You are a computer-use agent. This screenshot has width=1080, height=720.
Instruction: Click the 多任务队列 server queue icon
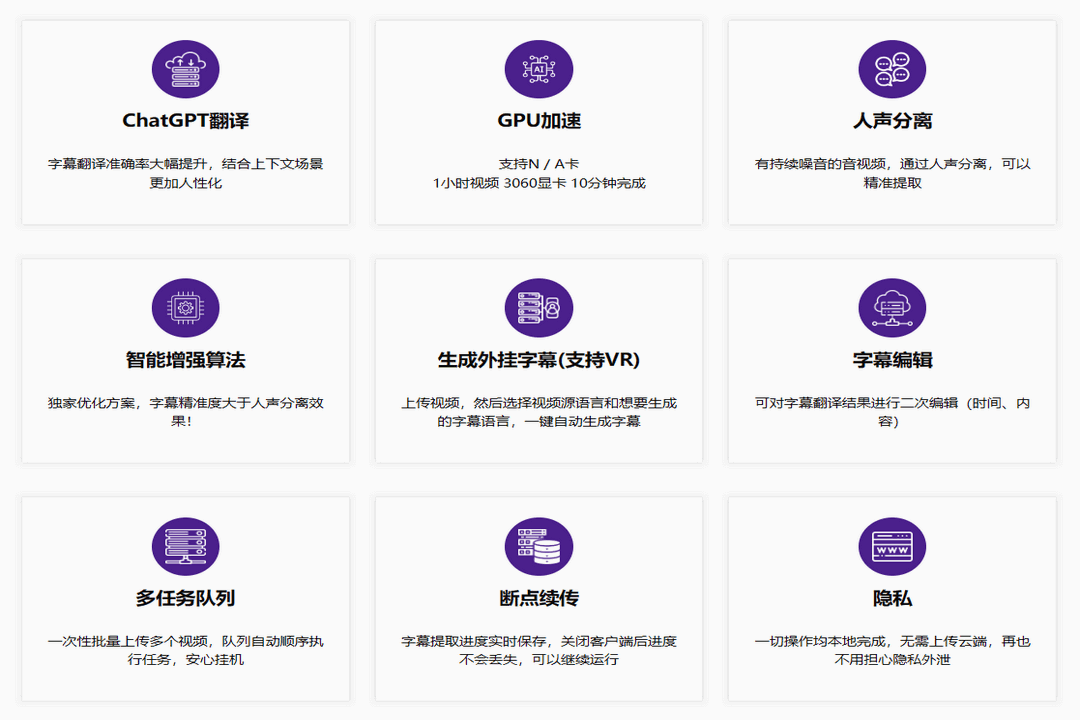(x=185, y=547)
